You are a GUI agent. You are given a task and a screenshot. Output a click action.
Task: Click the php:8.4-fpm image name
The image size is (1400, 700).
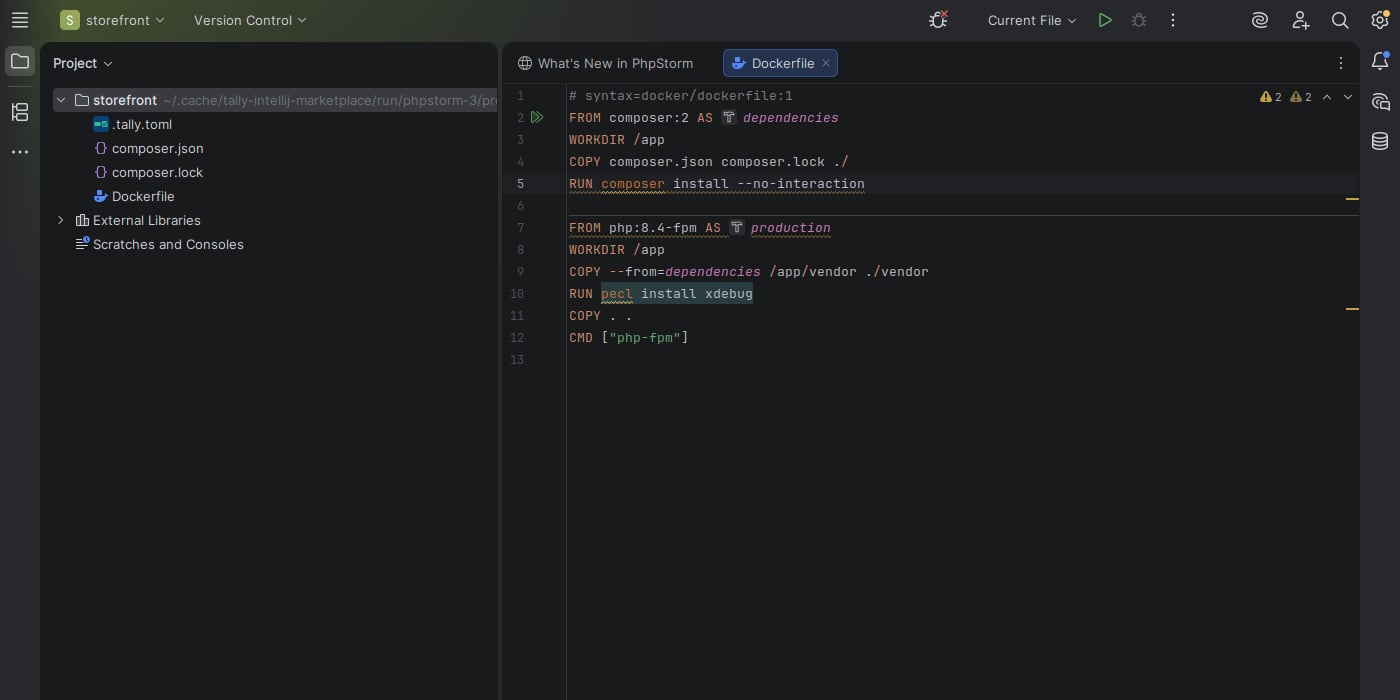click(653, 227)
